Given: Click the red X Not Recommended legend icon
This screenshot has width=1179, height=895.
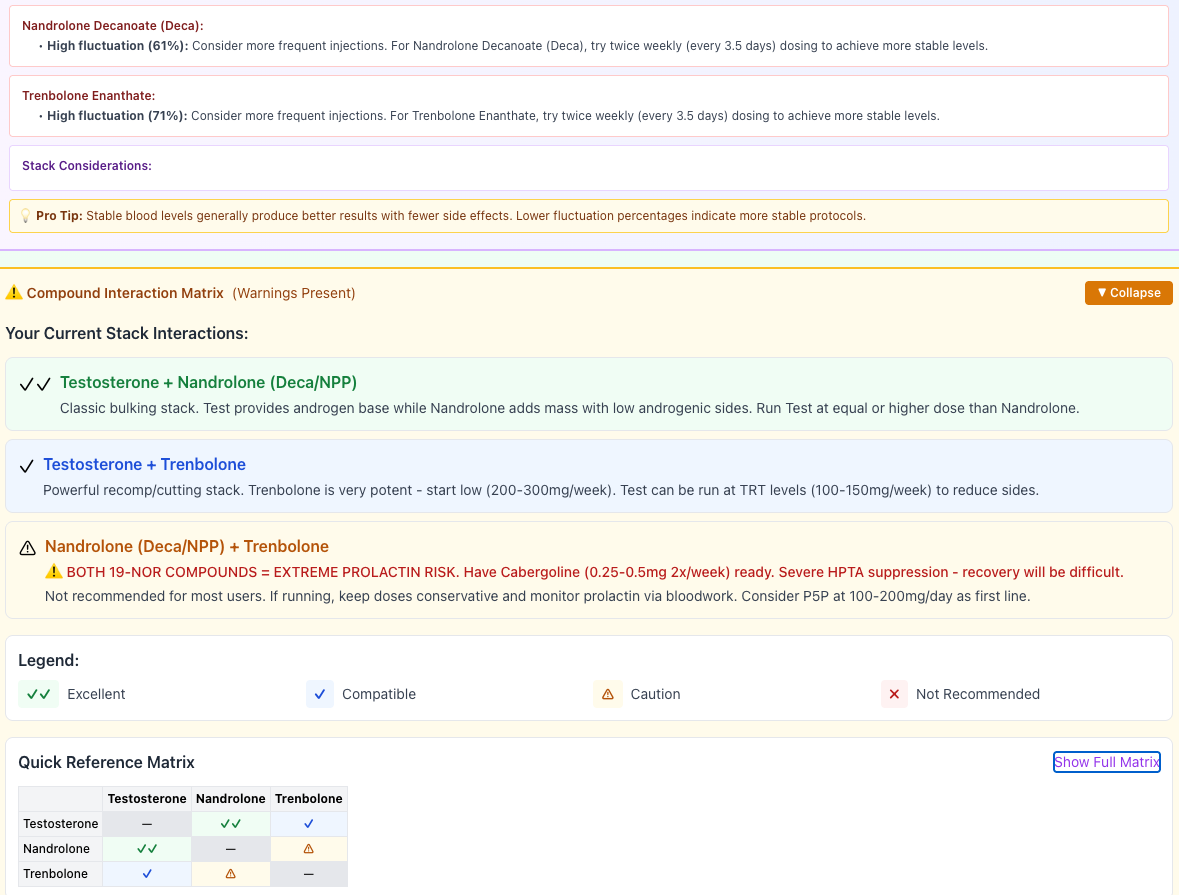Looking at the screenshot, I should pyautogui.click(x=893, y=694).
